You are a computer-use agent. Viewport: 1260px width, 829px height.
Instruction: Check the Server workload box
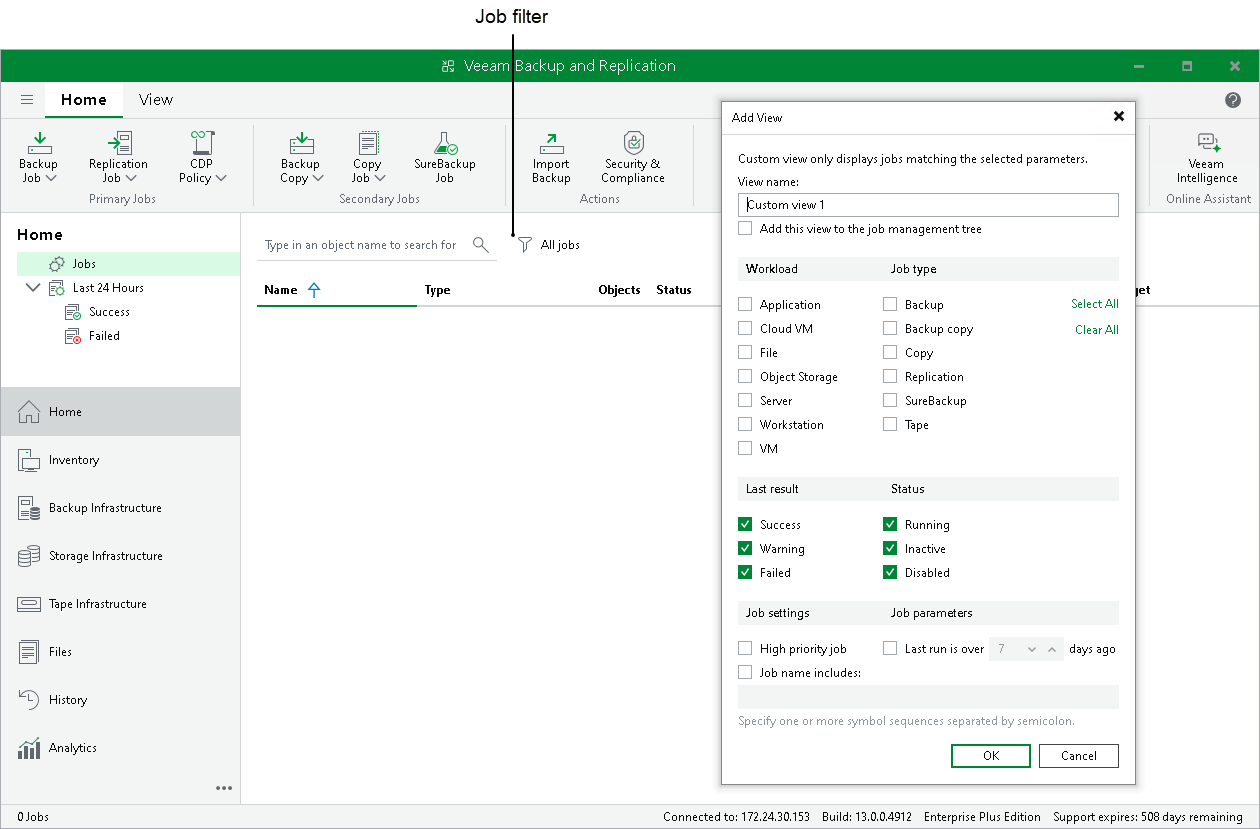pyautogui.click(x=745, y=400)
